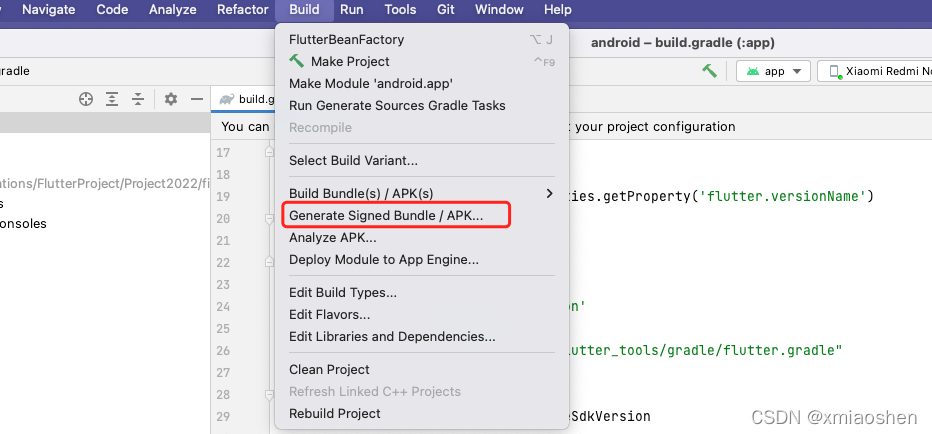Click the phone icon in device selector
This screenshot has height=434, width=932.
835,72
